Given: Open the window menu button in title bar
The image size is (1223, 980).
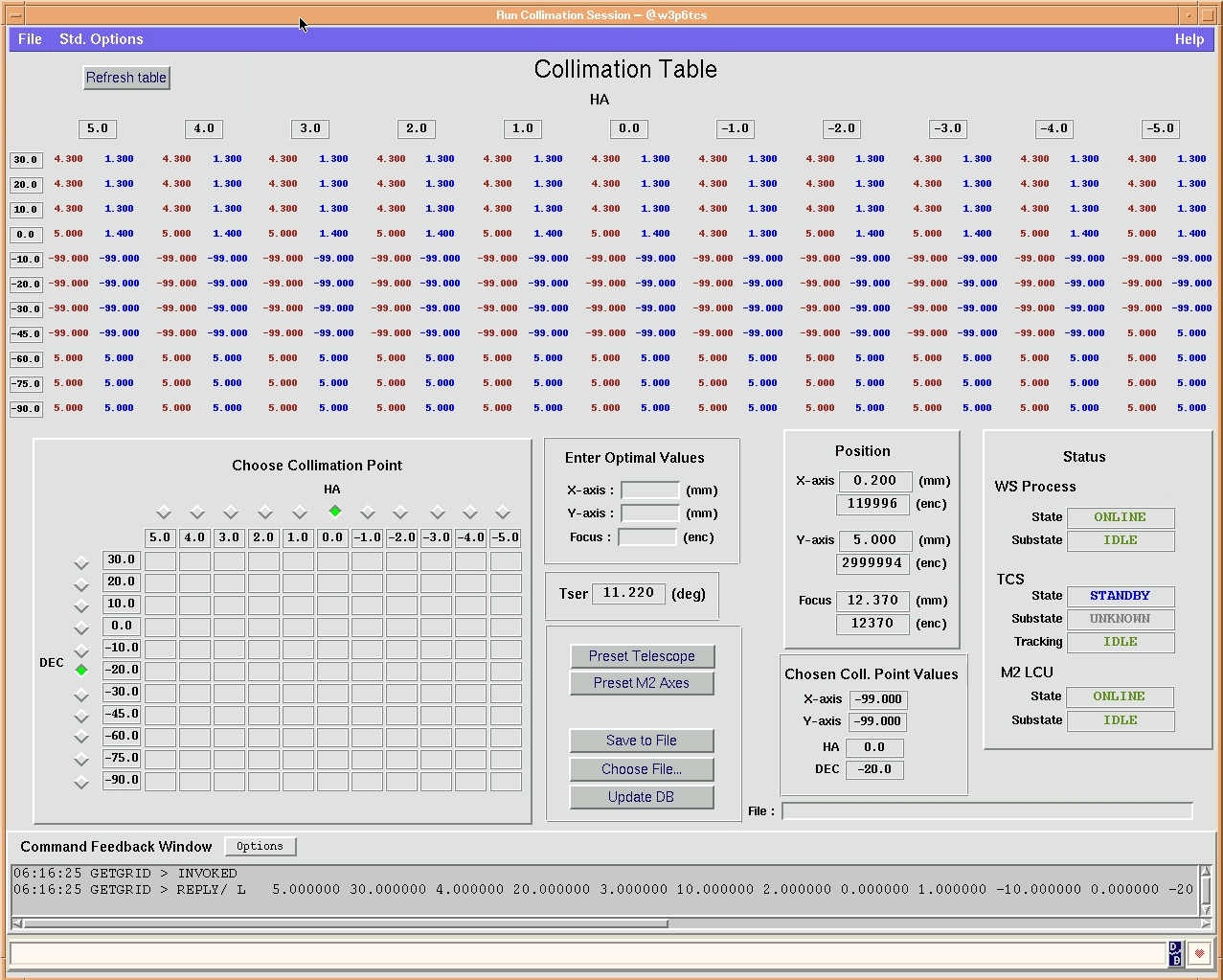Looking at the screenshot, I should pos(15,15).
